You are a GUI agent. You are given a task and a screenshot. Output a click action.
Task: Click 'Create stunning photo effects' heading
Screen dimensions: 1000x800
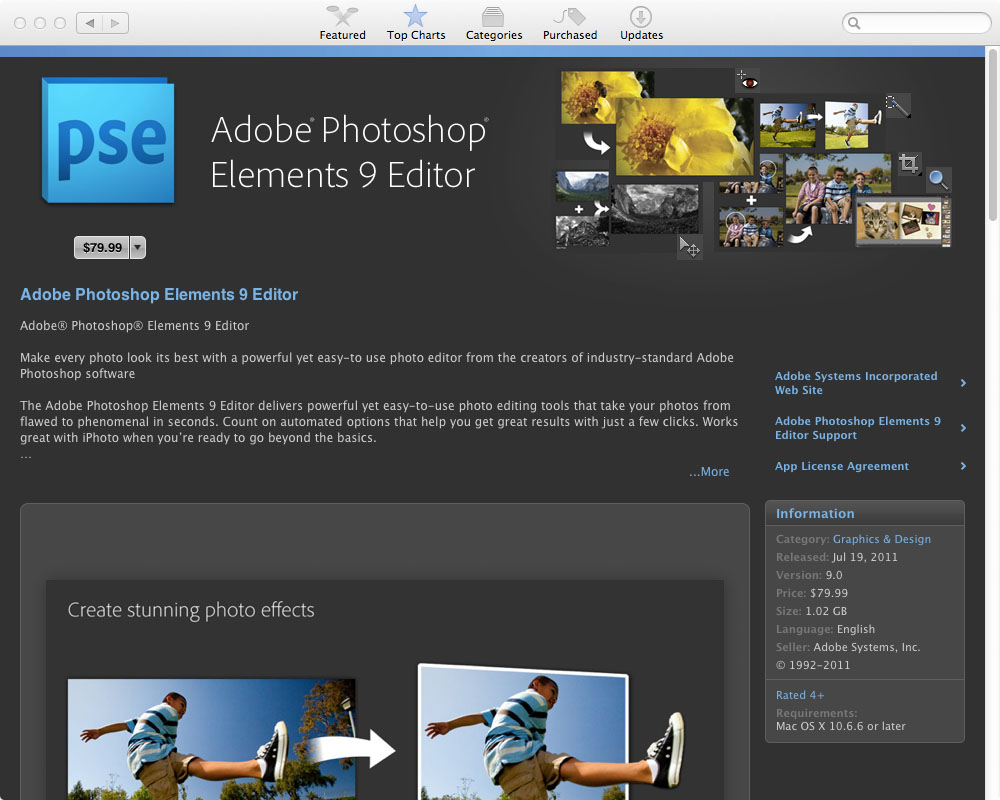pyautogui.click(x=191, y=610)
